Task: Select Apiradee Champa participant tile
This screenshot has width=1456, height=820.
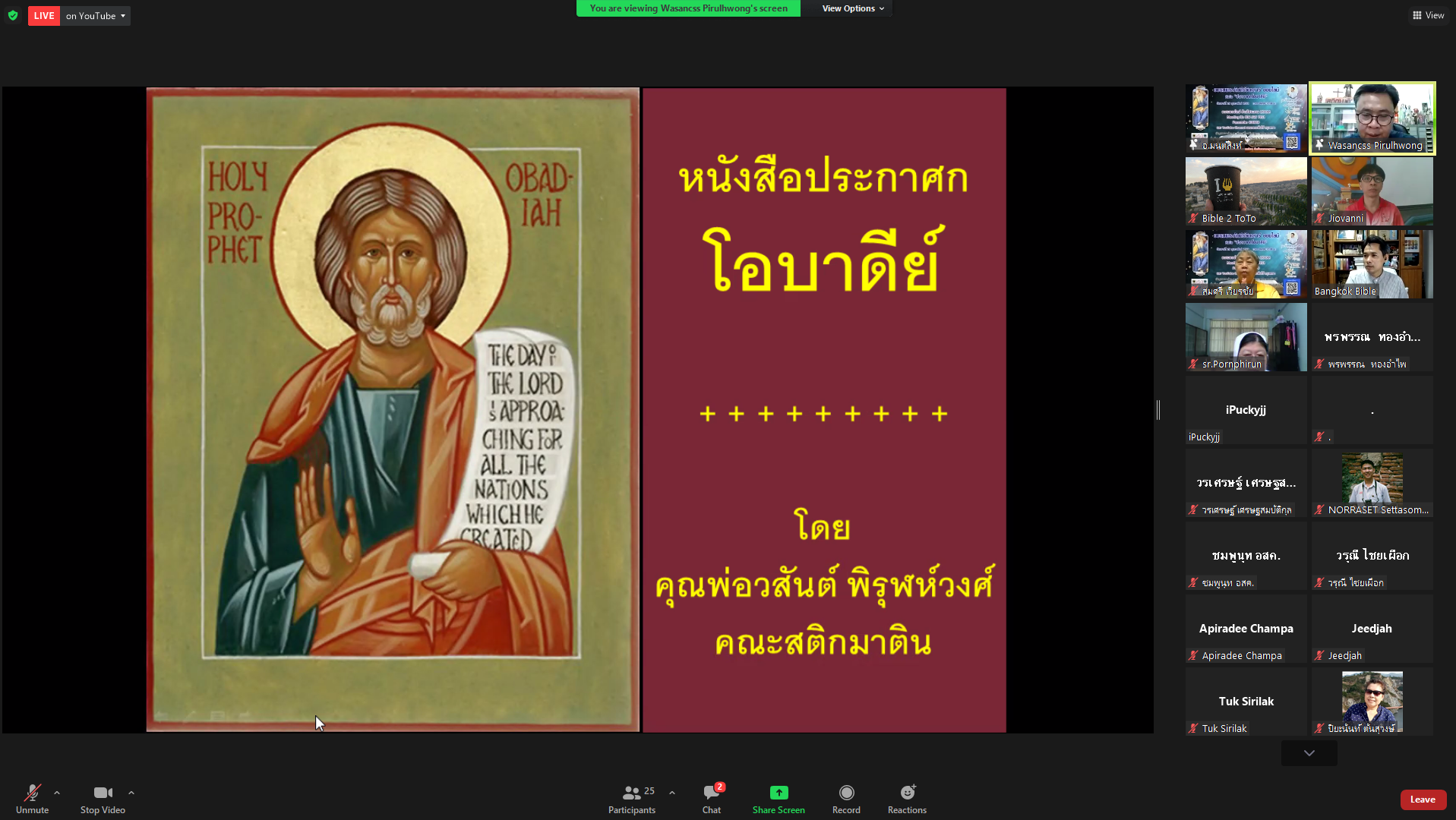Action: tap(1246, 628)
